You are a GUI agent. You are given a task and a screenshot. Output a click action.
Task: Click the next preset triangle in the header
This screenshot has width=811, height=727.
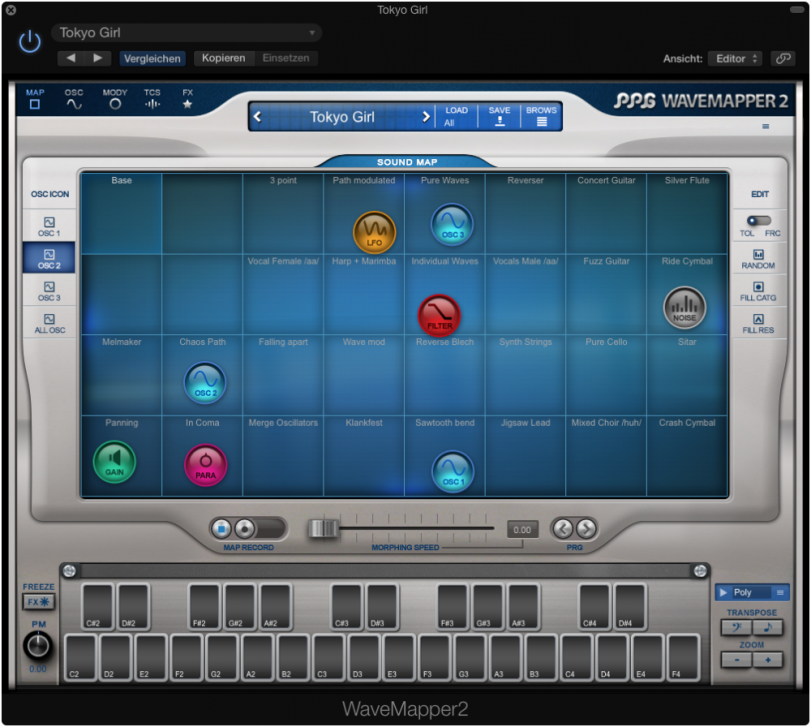pos(98,58)
